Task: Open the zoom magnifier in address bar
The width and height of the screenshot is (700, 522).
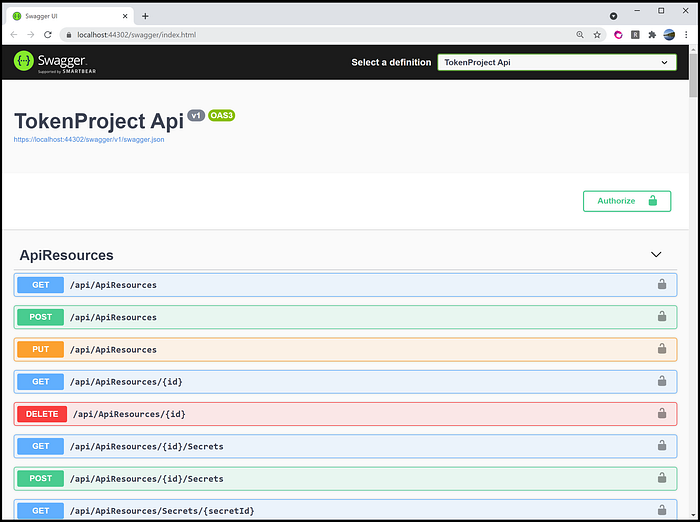Action: (x=580, y=35)
